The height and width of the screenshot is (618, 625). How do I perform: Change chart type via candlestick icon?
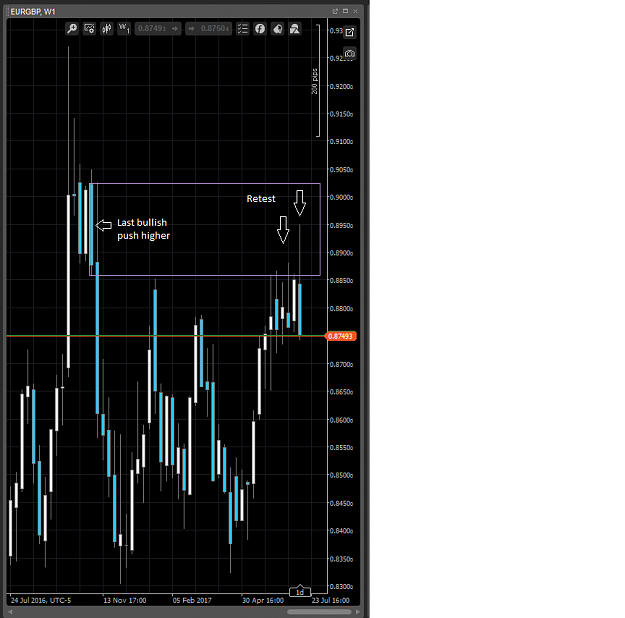107,29
